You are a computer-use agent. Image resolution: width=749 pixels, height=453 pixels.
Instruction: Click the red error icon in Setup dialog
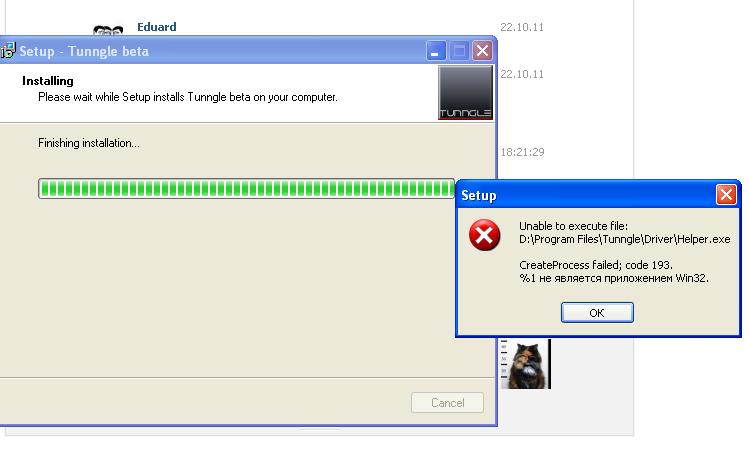click(x=484, y=235)
